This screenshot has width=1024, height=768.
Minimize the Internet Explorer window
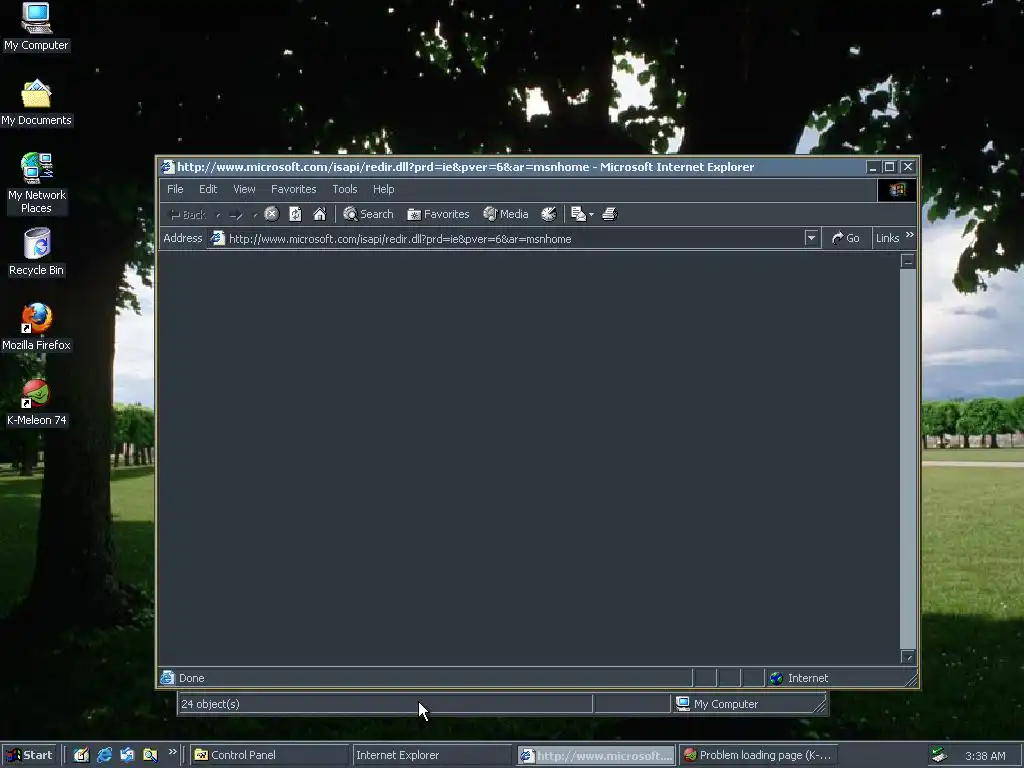[873, 167]
